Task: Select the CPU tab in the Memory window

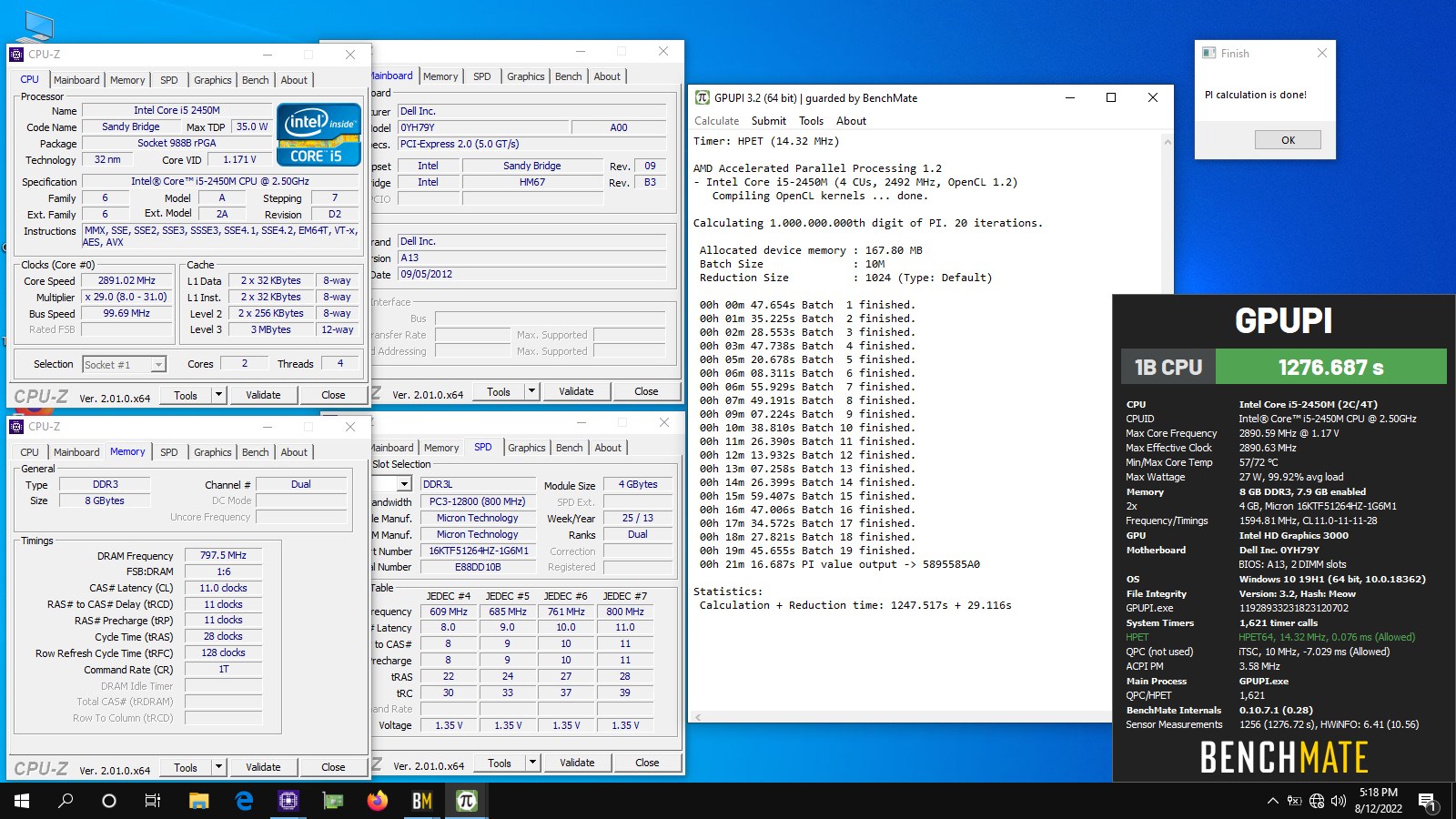Action: click(29, 451)
